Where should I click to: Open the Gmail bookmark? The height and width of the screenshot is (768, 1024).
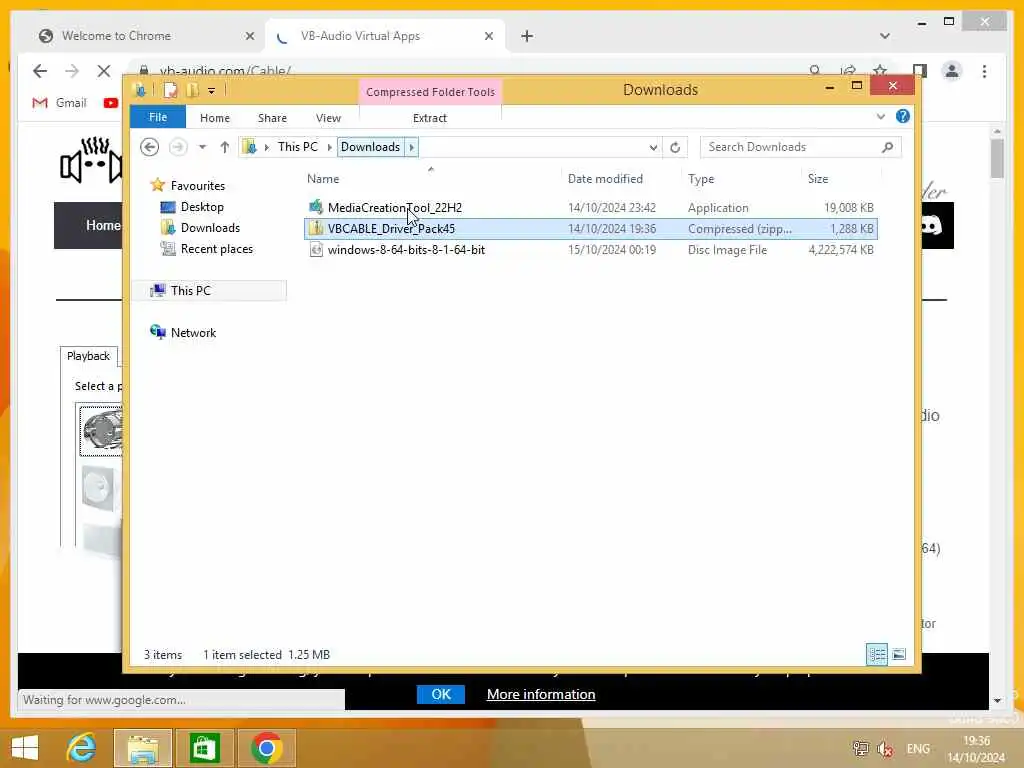click(x=59, y=103)
